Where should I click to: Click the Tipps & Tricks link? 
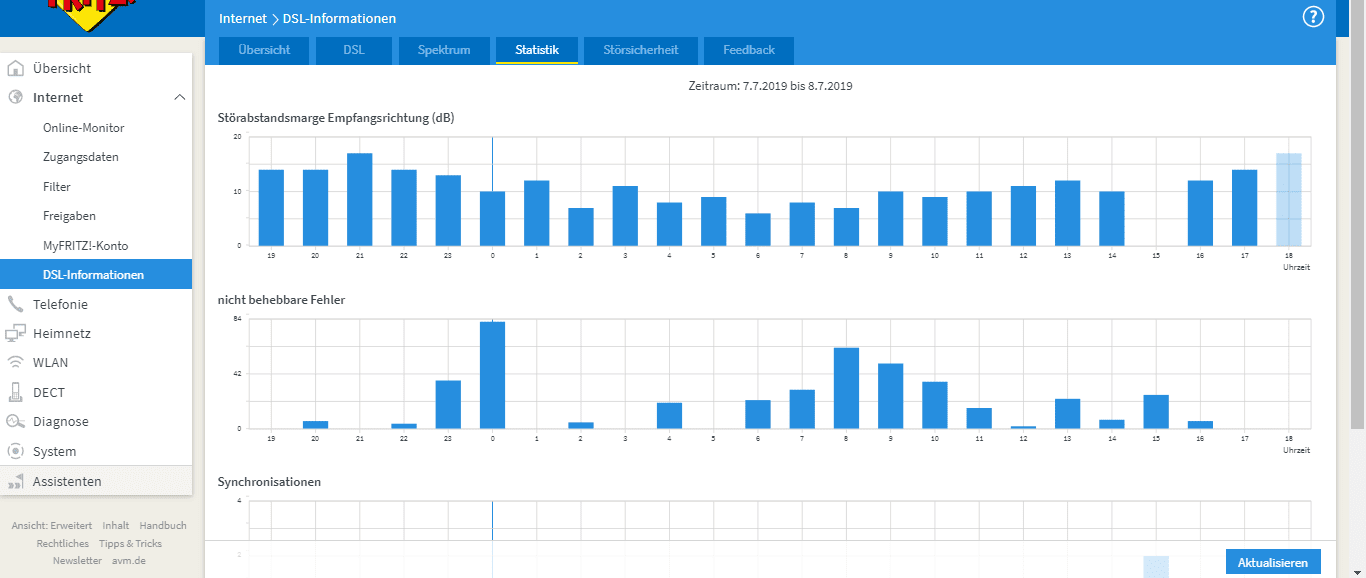coord(130,543)
